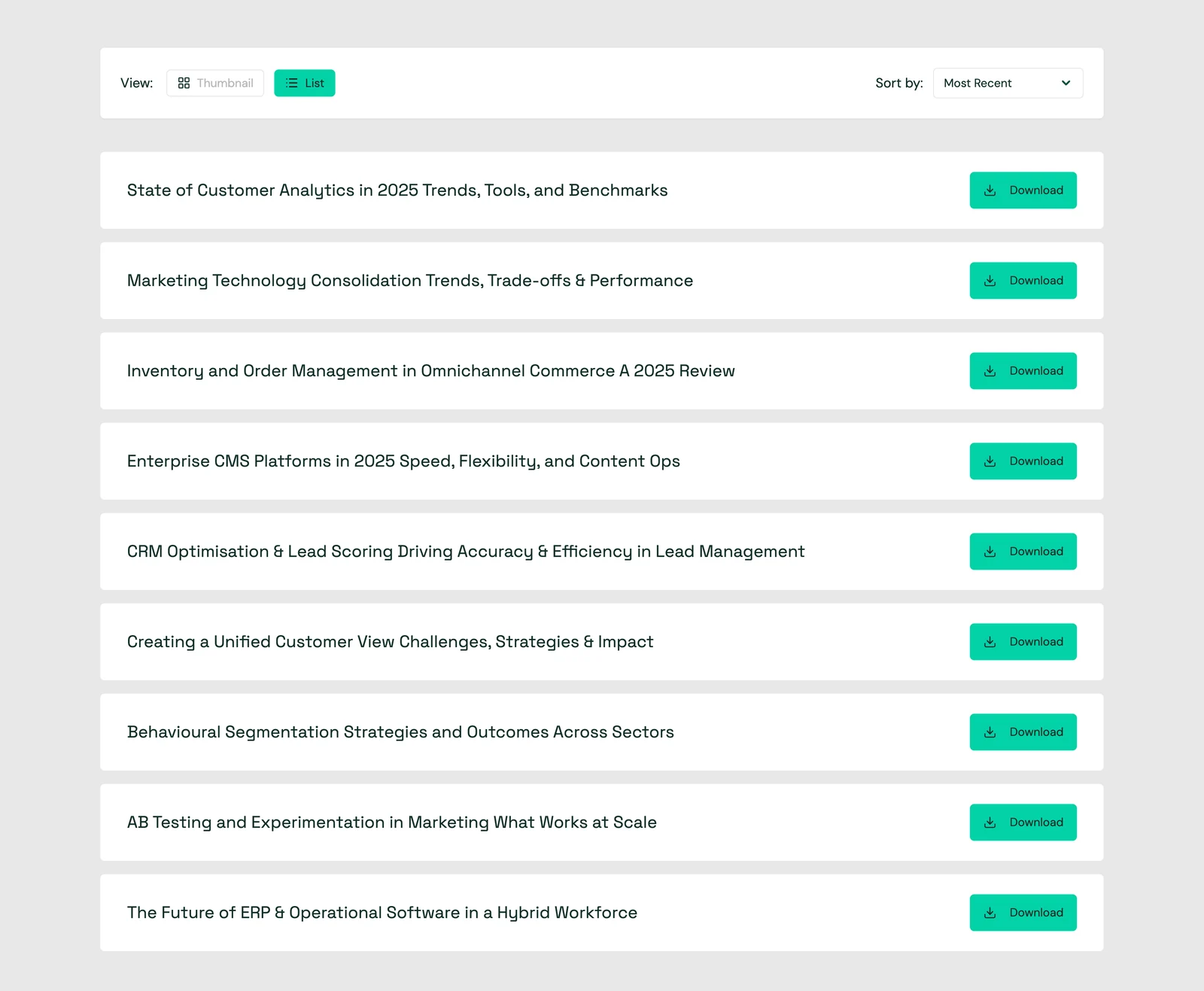Download Creating a Unified Customer View report
Screen dimensions: 1204x991
(1023, 642)
